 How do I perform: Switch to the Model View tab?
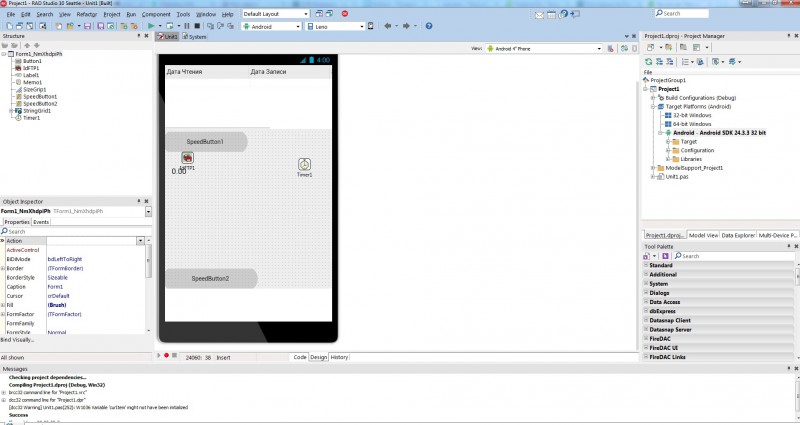coord(704,235)
